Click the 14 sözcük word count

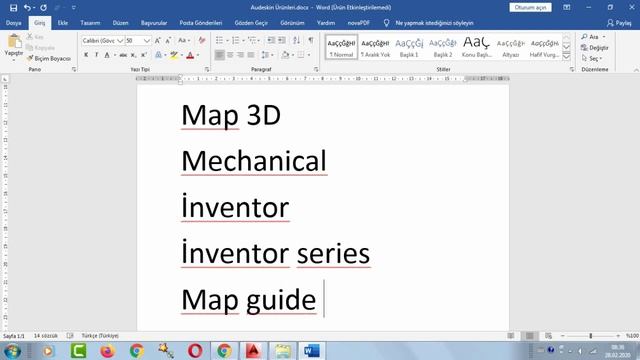[46, 336]
